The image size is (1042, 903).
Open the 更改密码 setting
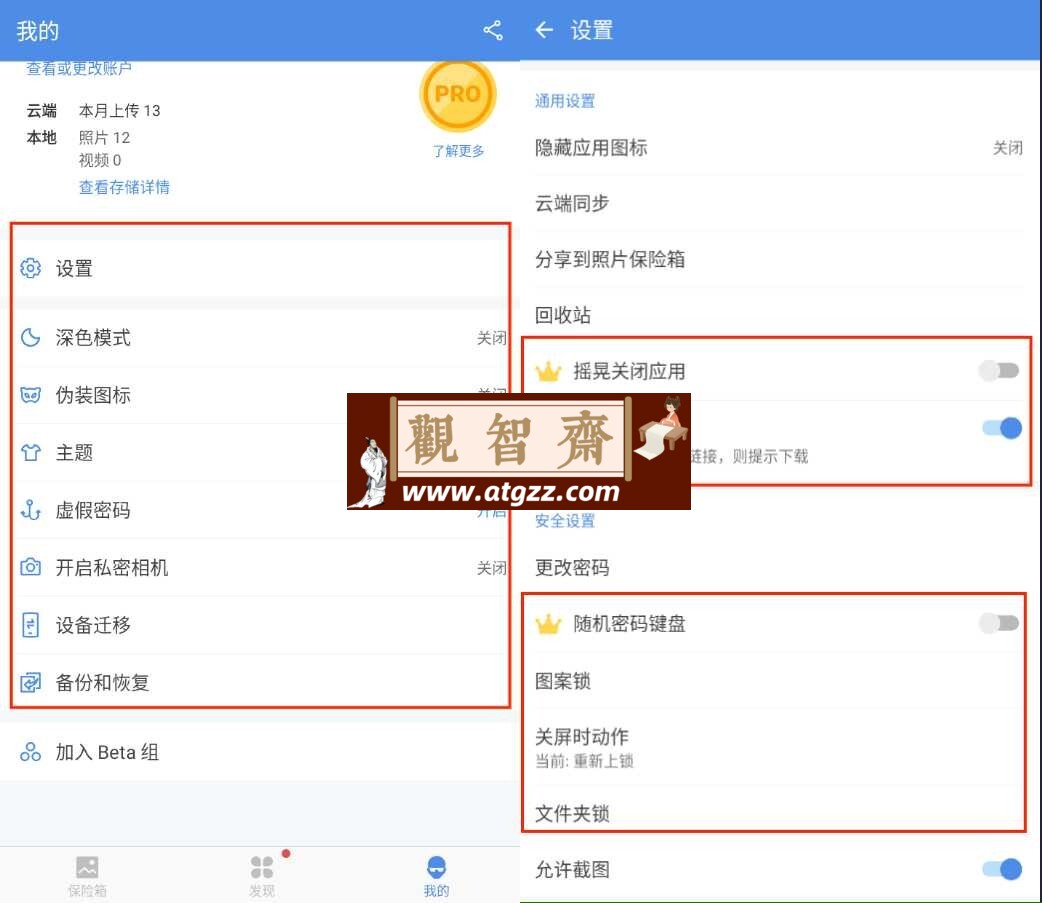779,567
